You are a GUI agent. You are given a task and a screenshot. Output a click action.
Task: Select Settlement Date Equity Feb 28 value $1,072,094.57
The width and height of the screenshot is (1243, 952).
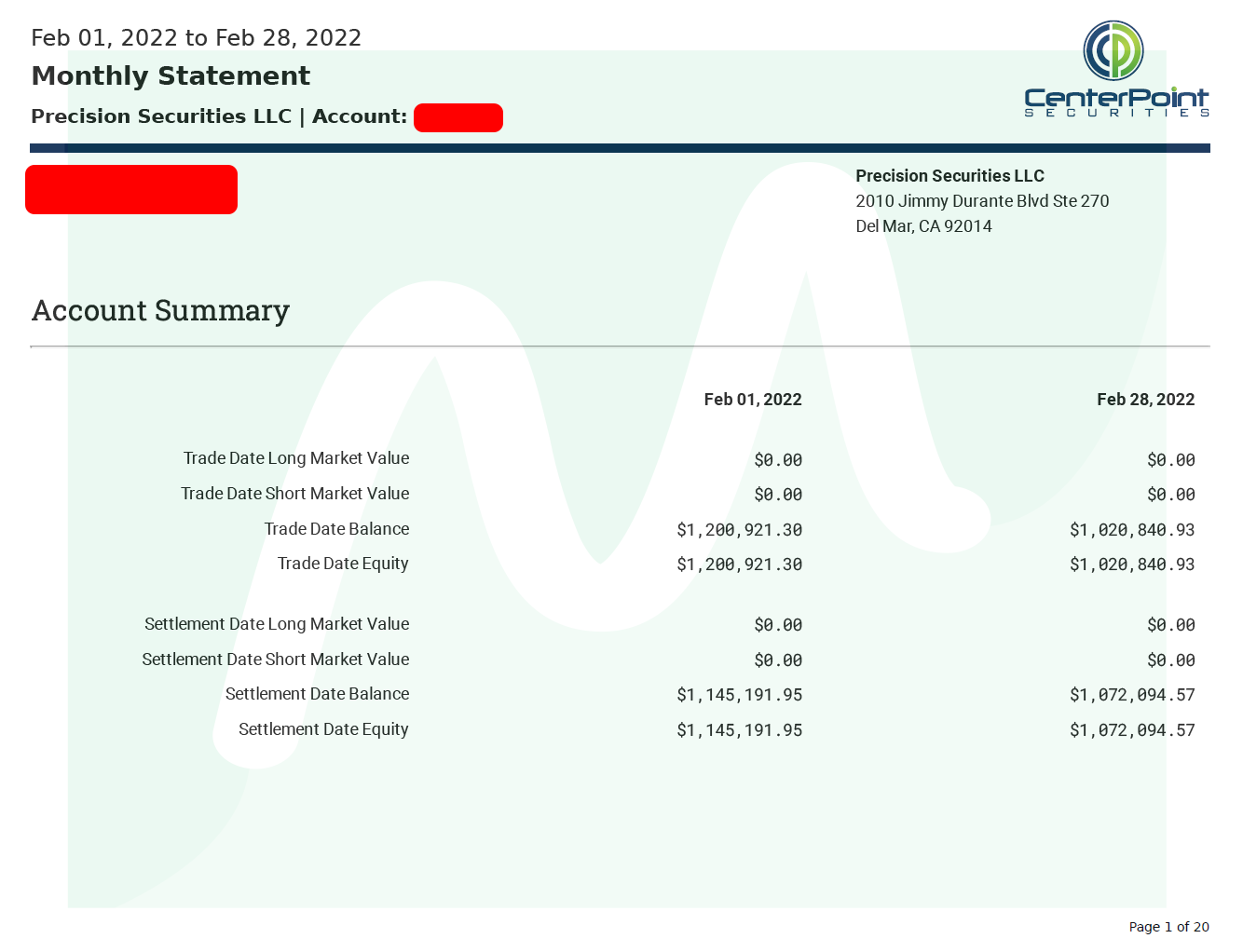click(x=1132, y=730)
